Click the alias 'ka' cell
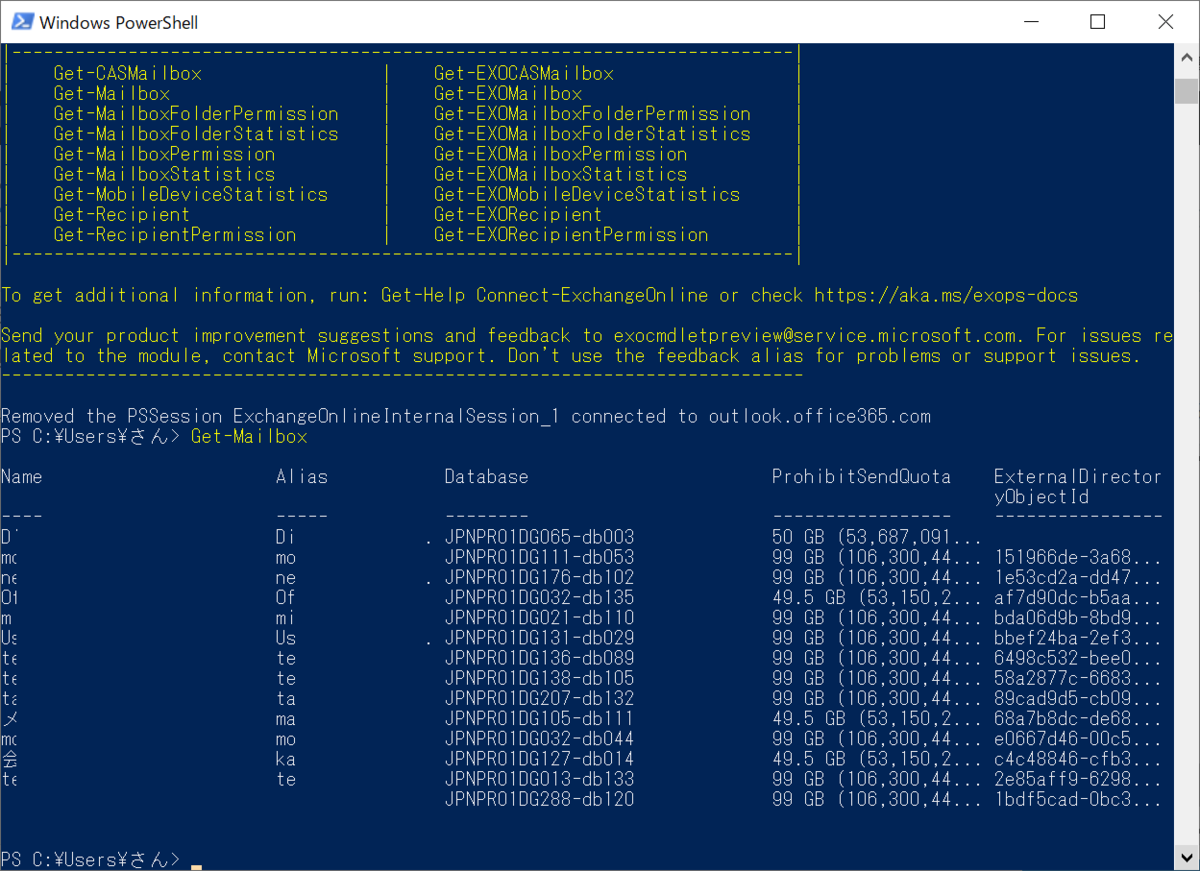1200x871 pixels. (286, 759)
